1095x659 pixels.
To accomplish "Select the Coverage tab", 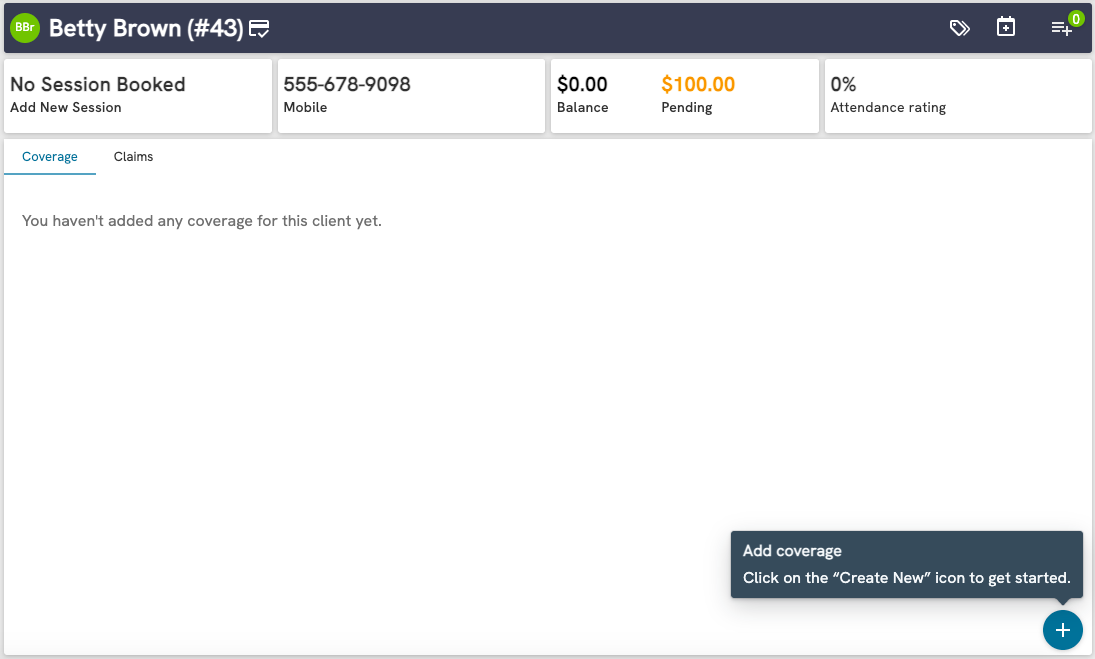I will point(50,157).
